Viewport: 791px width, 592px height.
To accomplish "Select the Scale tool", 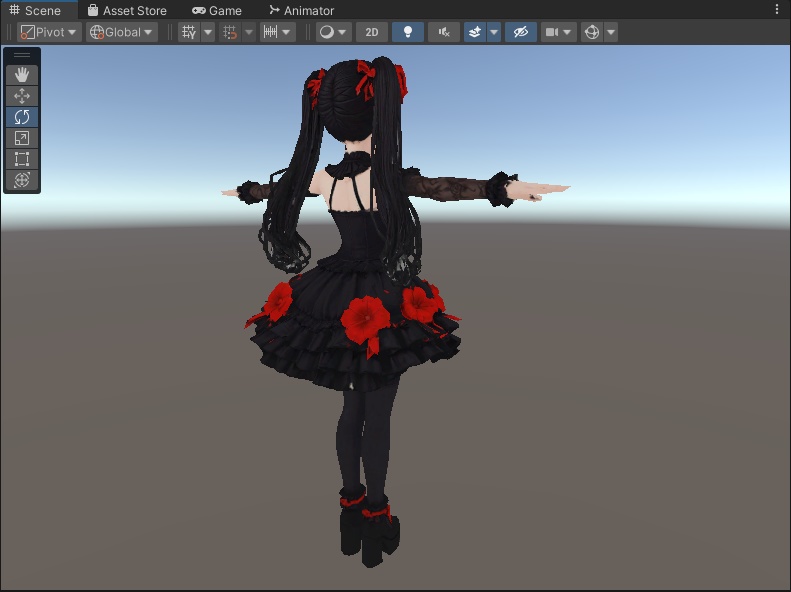I will [x=22, y=138].
